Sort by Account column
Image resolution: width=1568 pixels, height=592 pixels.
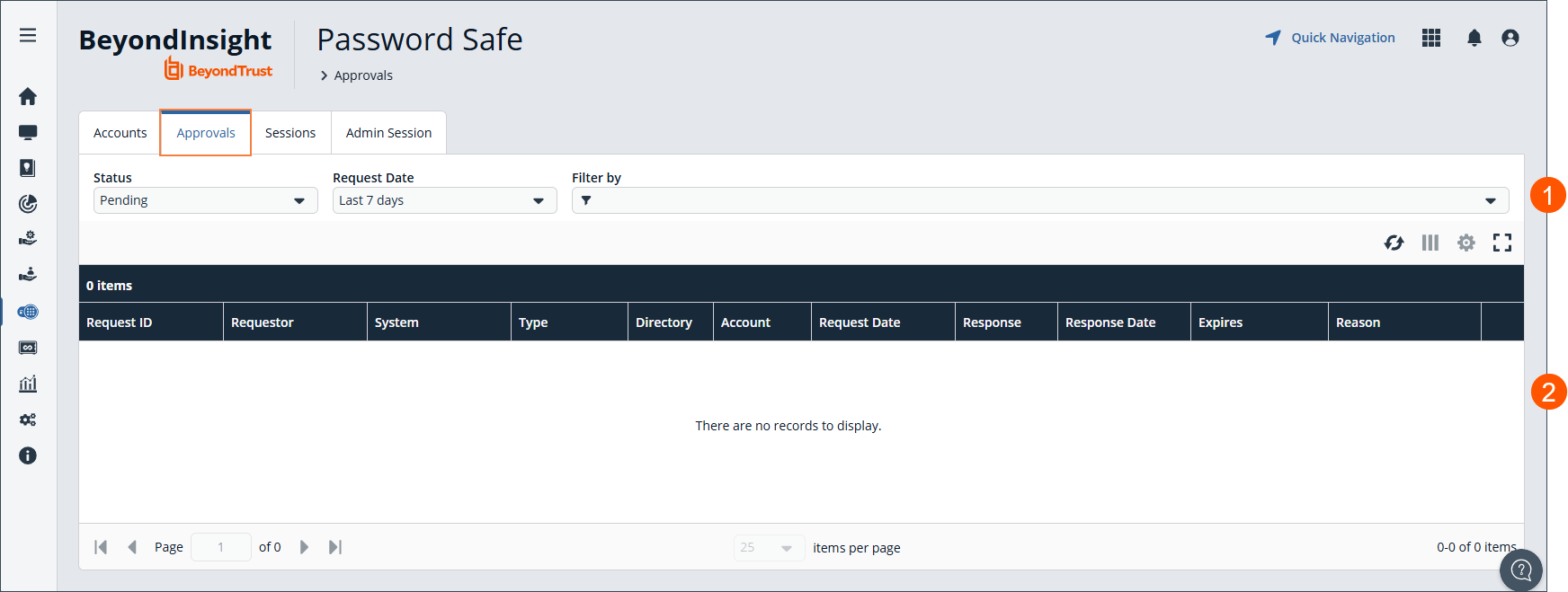click(x=762, y=323)
